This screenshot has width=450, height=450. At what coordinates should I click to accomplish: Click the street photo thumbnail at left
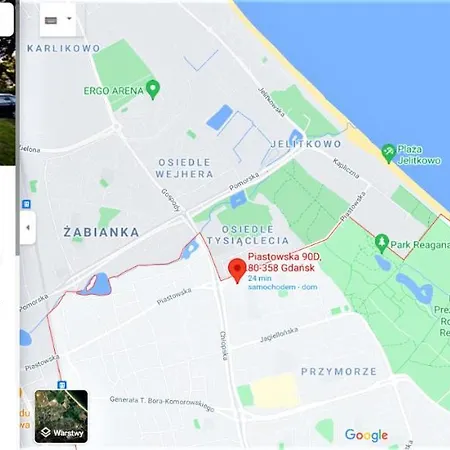coord(7,100)
